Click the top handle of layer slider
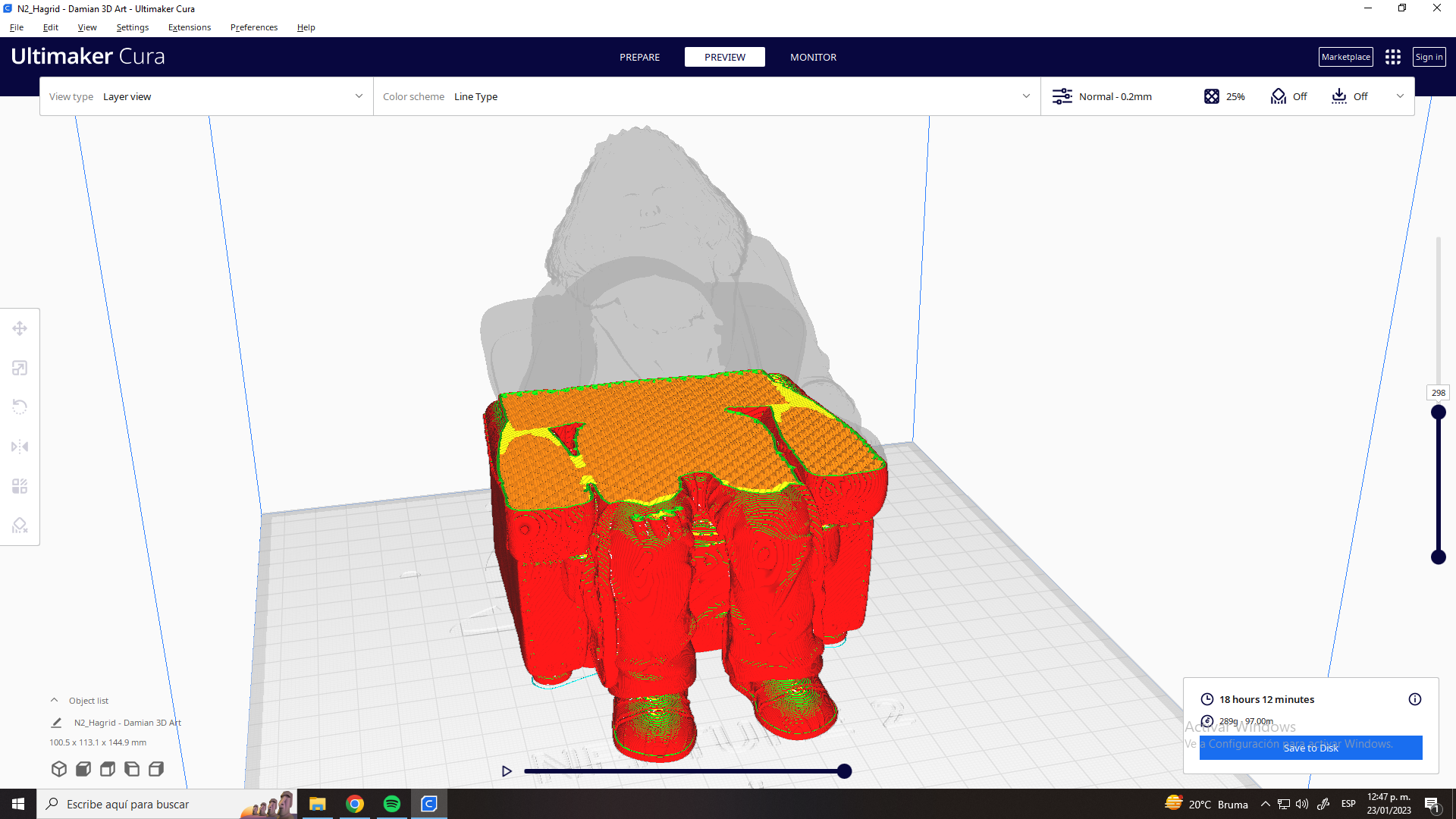This screenshot has height=819, width=1456. coord(1438,413)
